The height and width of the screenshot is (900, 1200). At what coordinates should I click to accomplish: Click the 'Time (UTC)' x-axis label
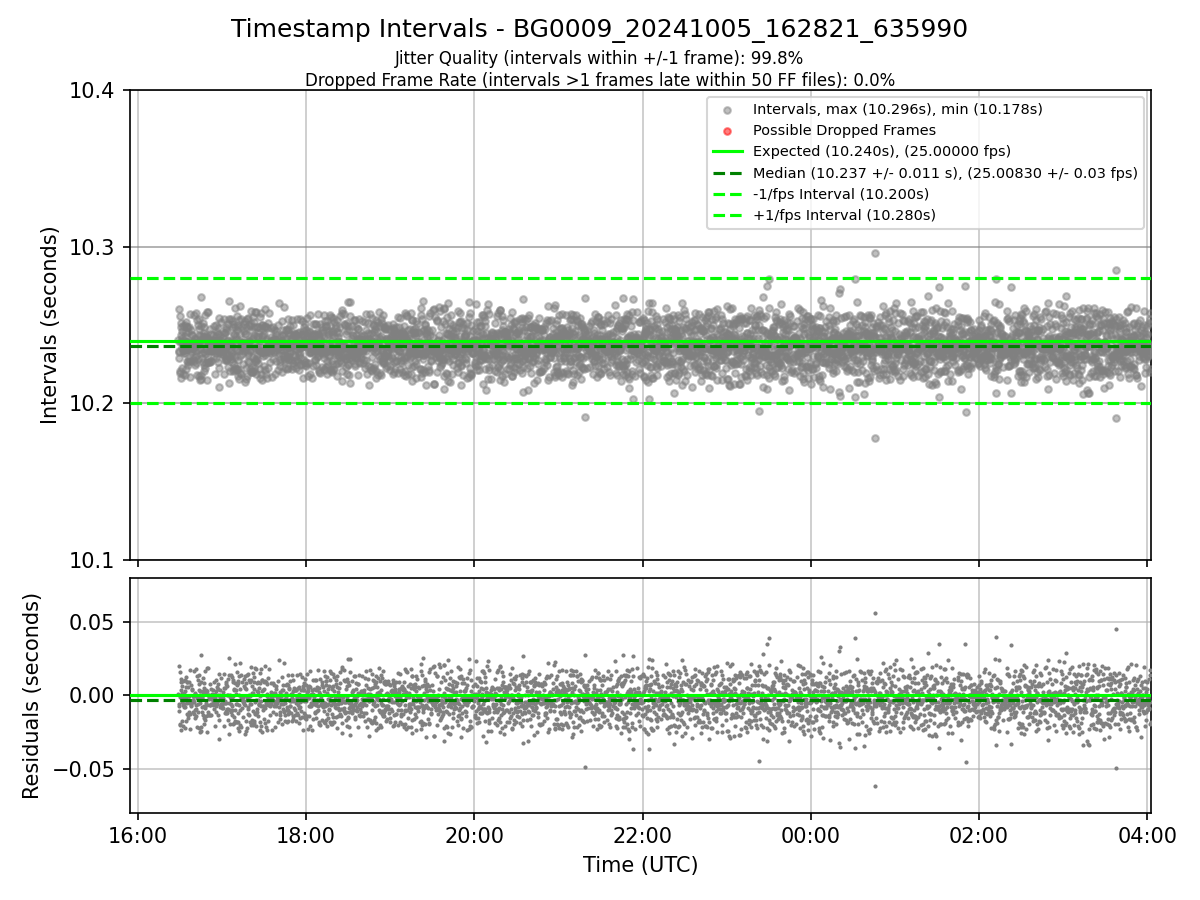[640, 865]
